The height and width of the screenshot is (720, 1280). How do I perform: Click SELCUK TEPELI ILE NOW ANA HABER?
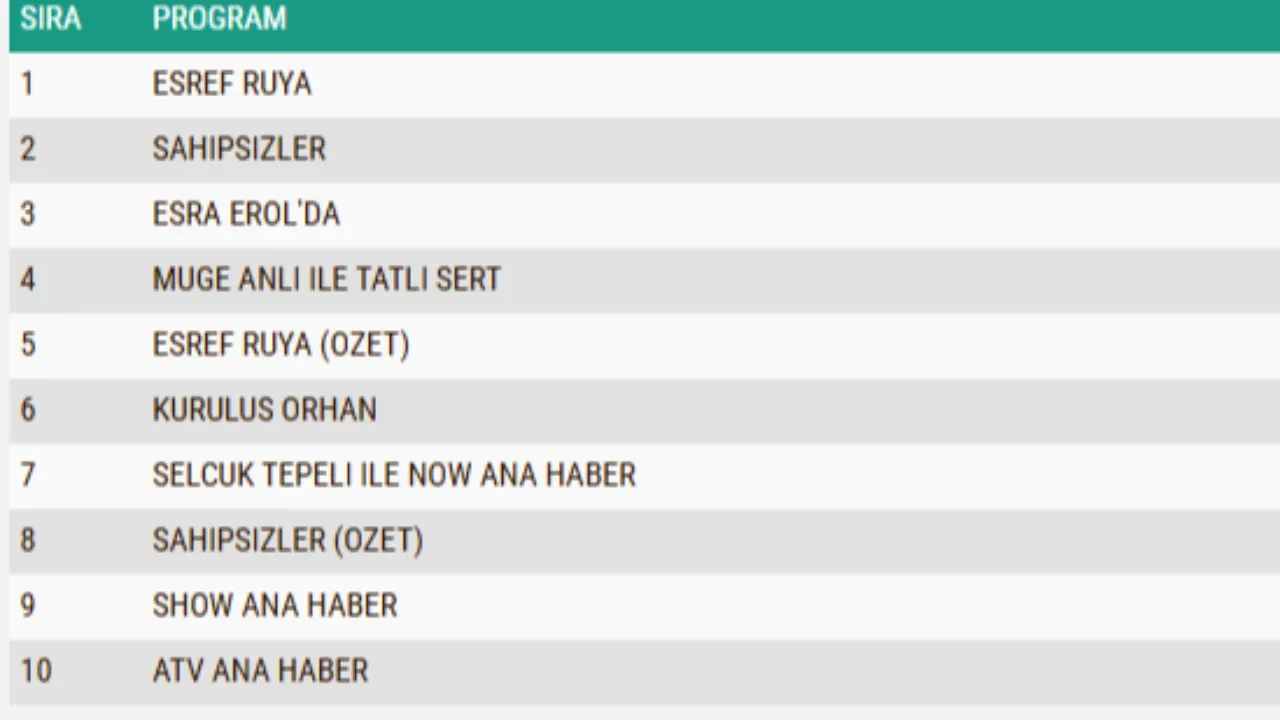click(394, 475)
